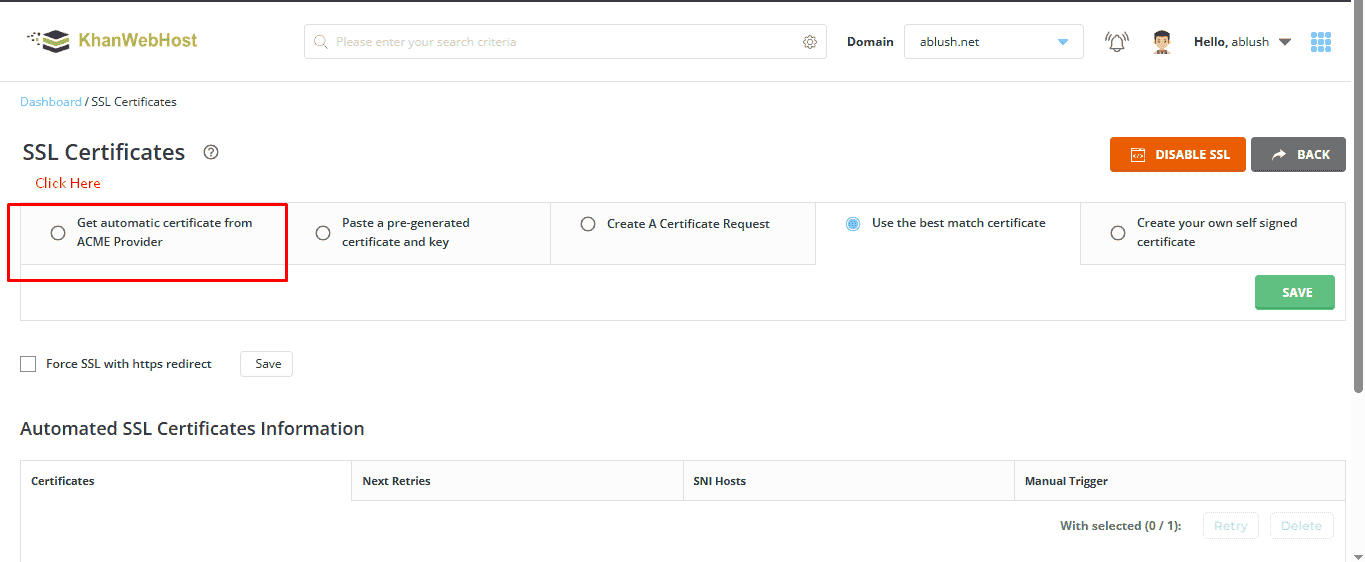This screenshot has width=1365, height=562.
Task: Click the KhanWebHost logo
Action: (112, 41)
